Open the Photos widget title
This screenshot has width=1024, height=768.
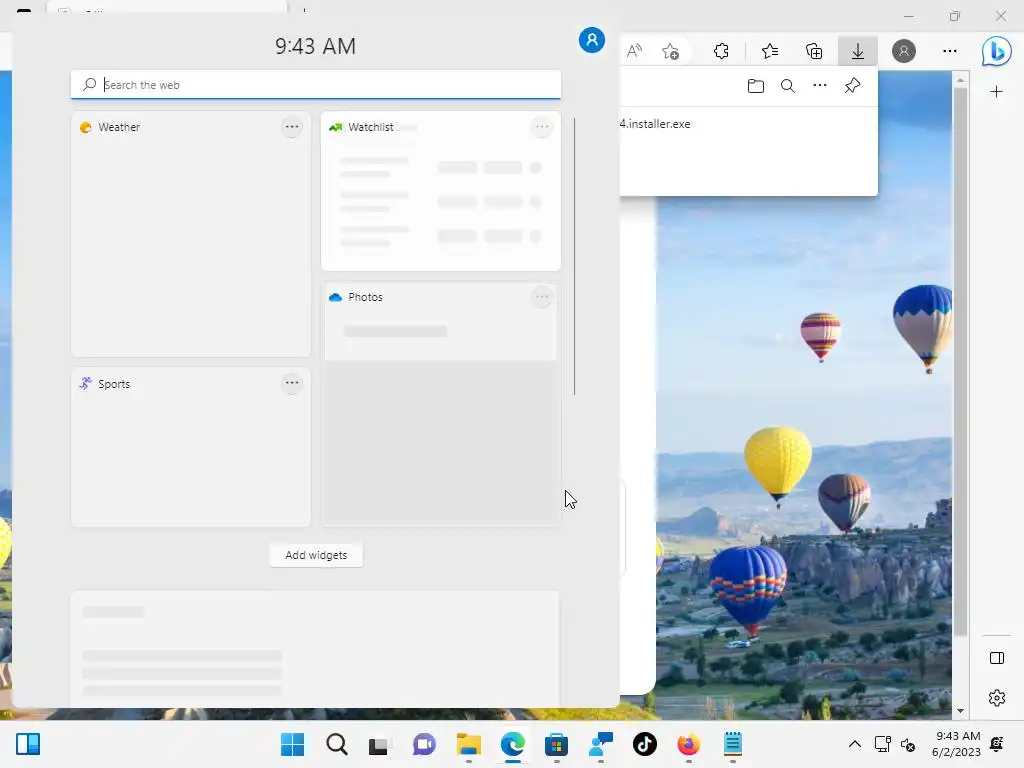pos(365,297)
